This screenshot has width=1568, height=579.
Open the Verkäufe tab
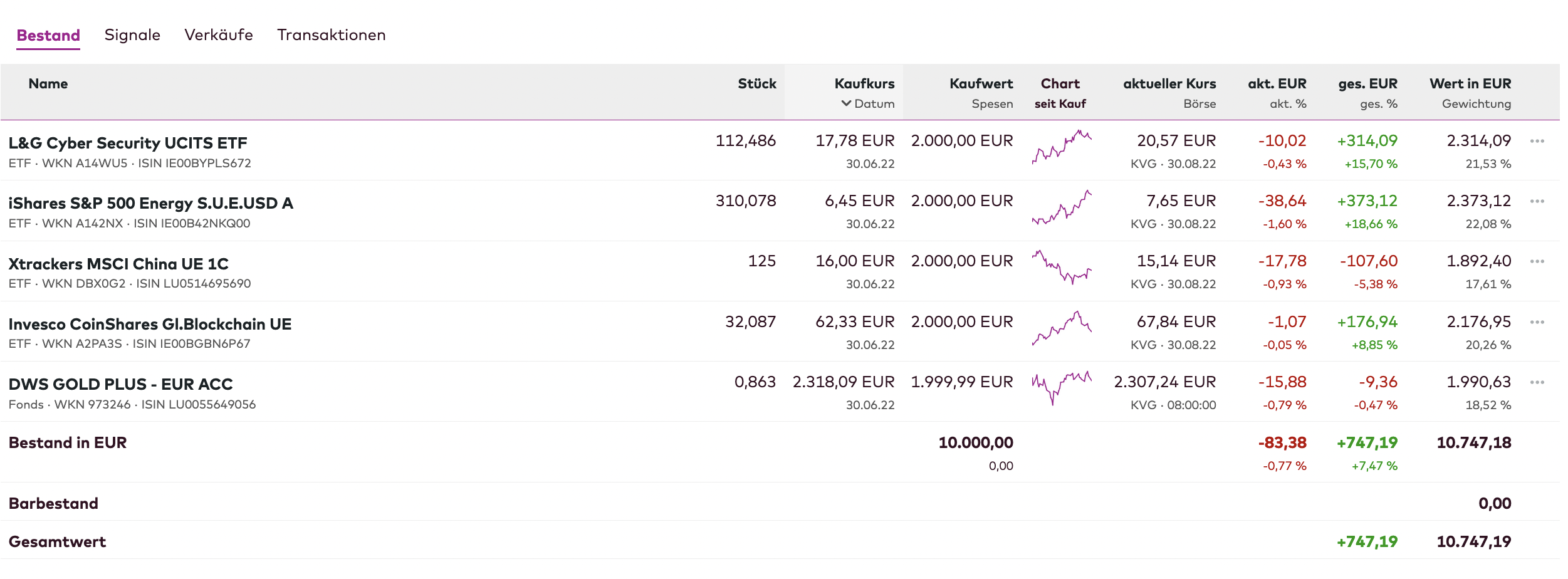coord(219,35)
